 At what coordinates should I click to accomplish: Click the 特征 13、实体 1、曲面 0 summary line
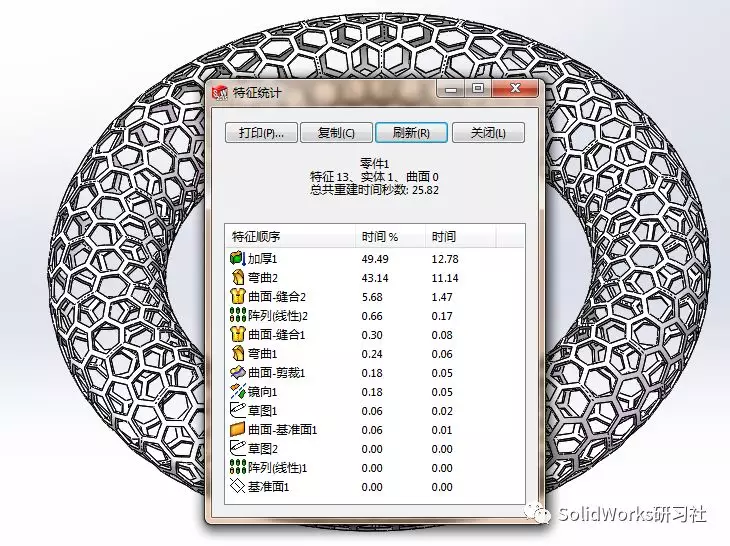[x=374, y=176]
